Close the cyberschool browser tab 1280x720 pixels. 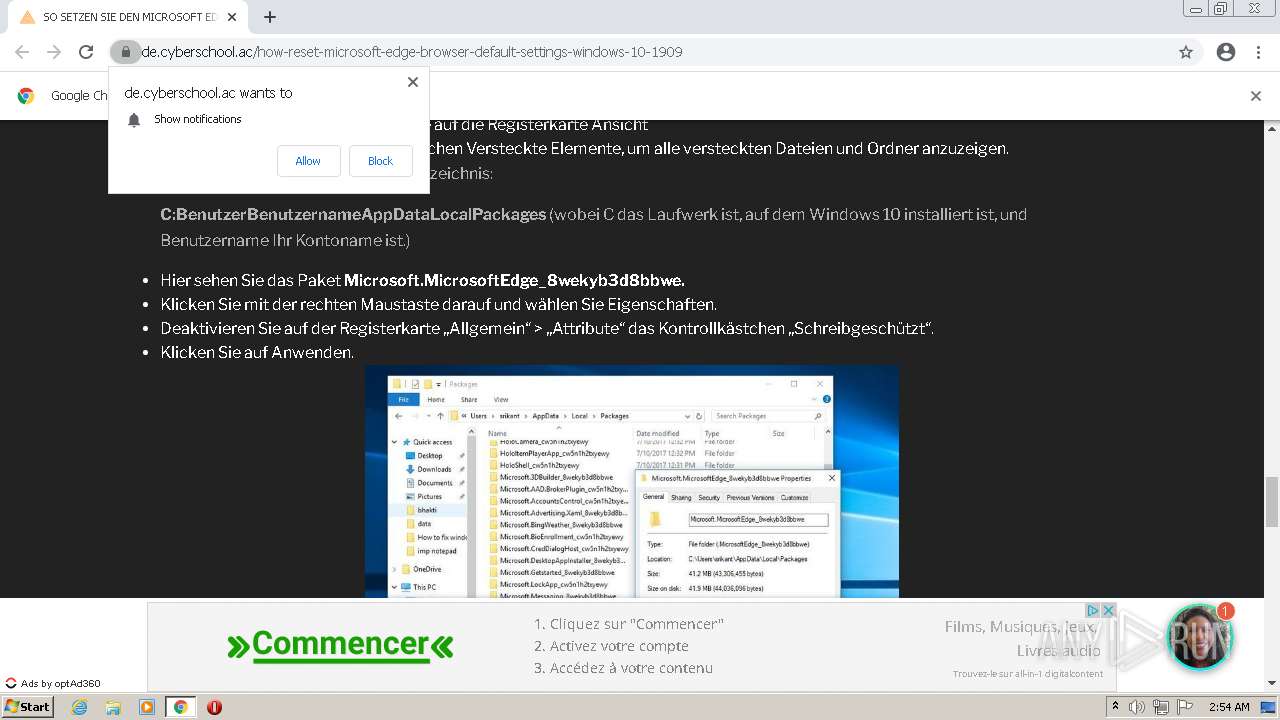click(x=232, y=17)
